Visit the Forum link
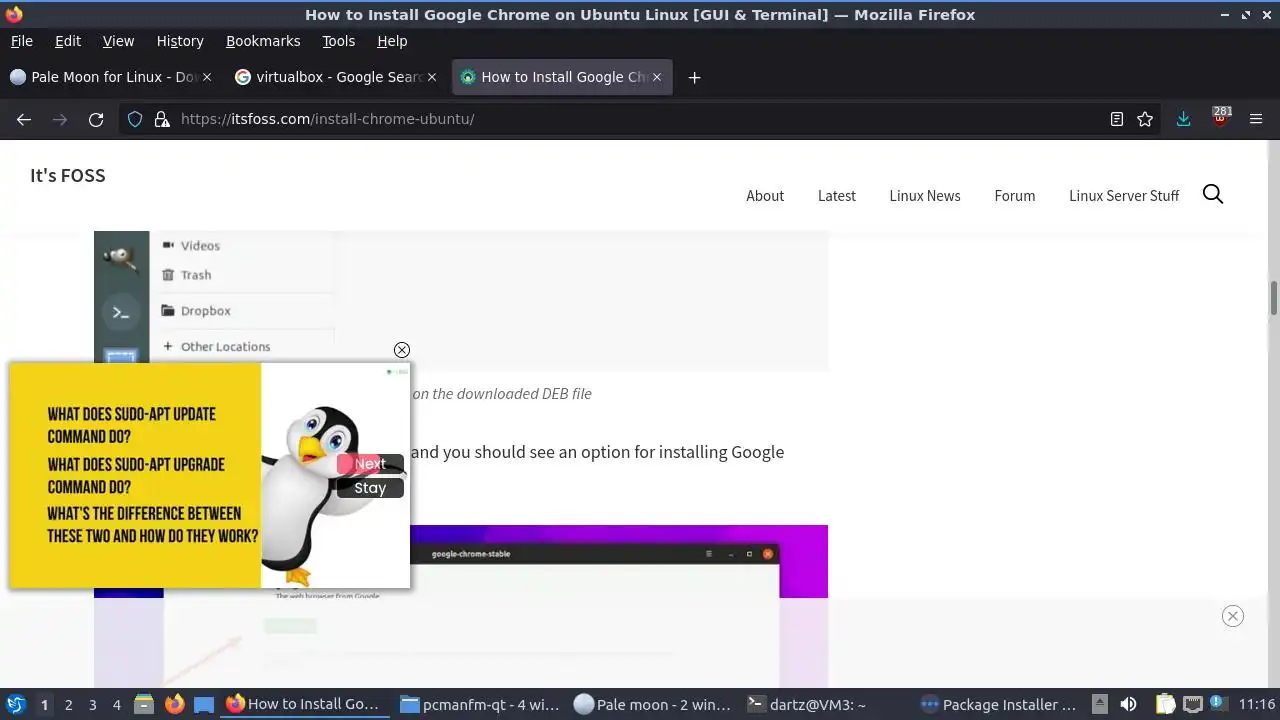Image resolution: width=1280 pixels, height=720 pixels. click(x=1015, y=196)
